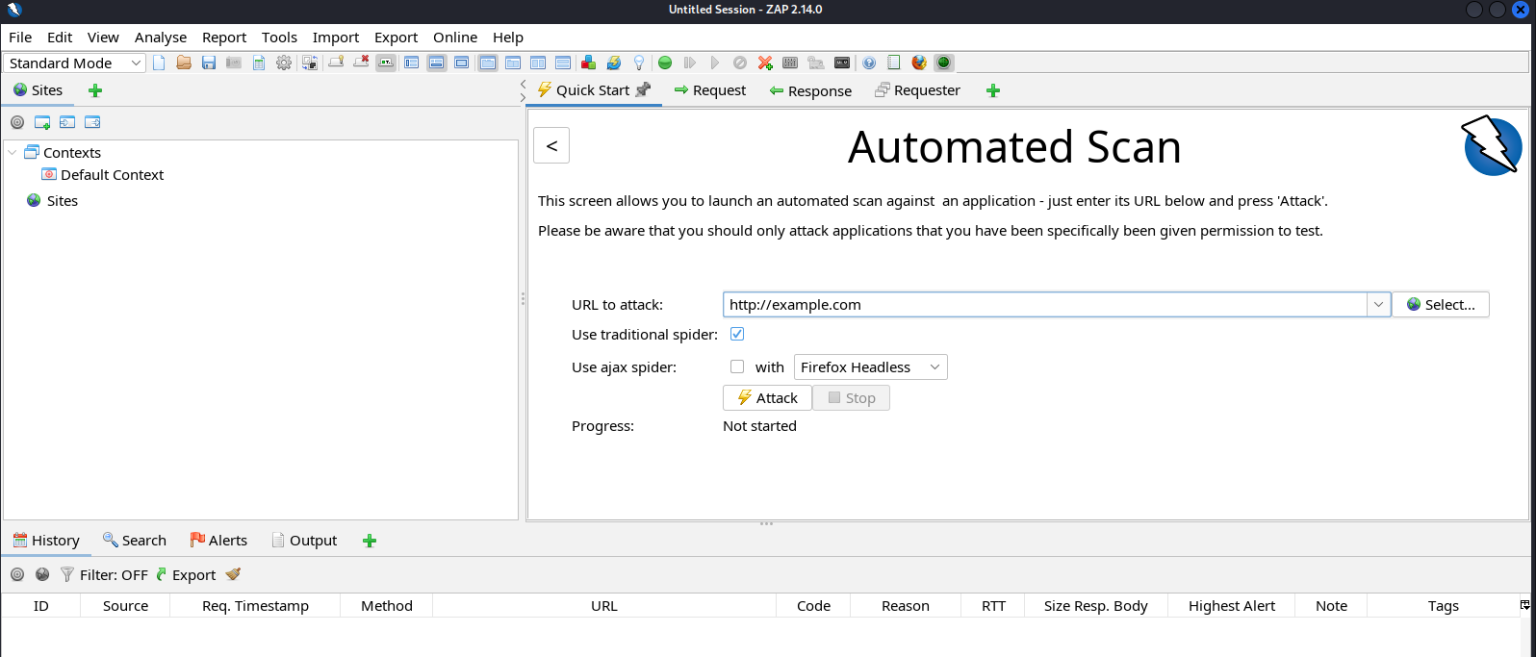Open the ZAP Options dialog

point(283,62)
